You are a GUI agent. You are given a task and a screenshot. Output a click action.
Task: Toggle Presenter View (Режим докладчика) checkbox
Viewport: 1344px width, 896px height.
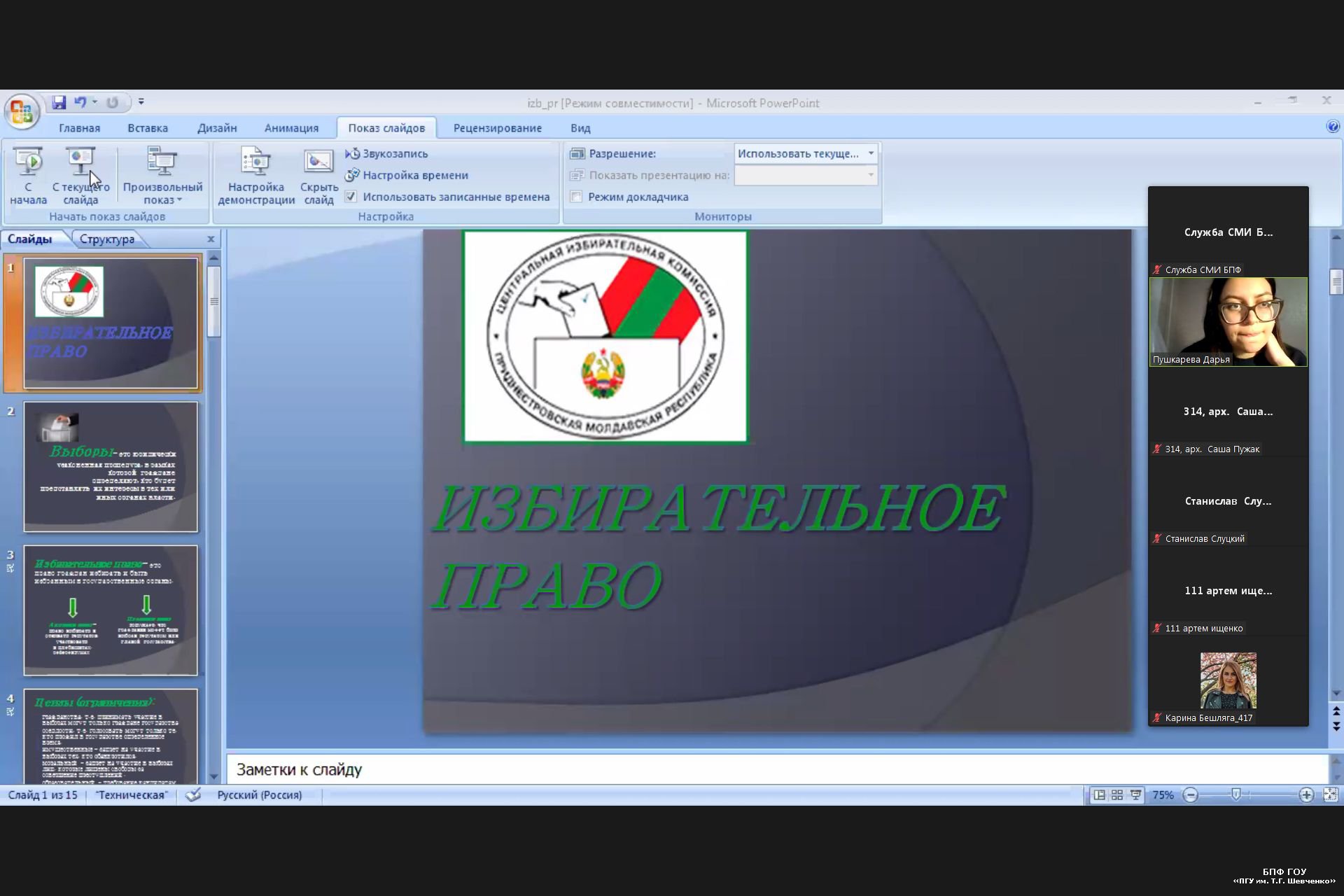[576, 197]
